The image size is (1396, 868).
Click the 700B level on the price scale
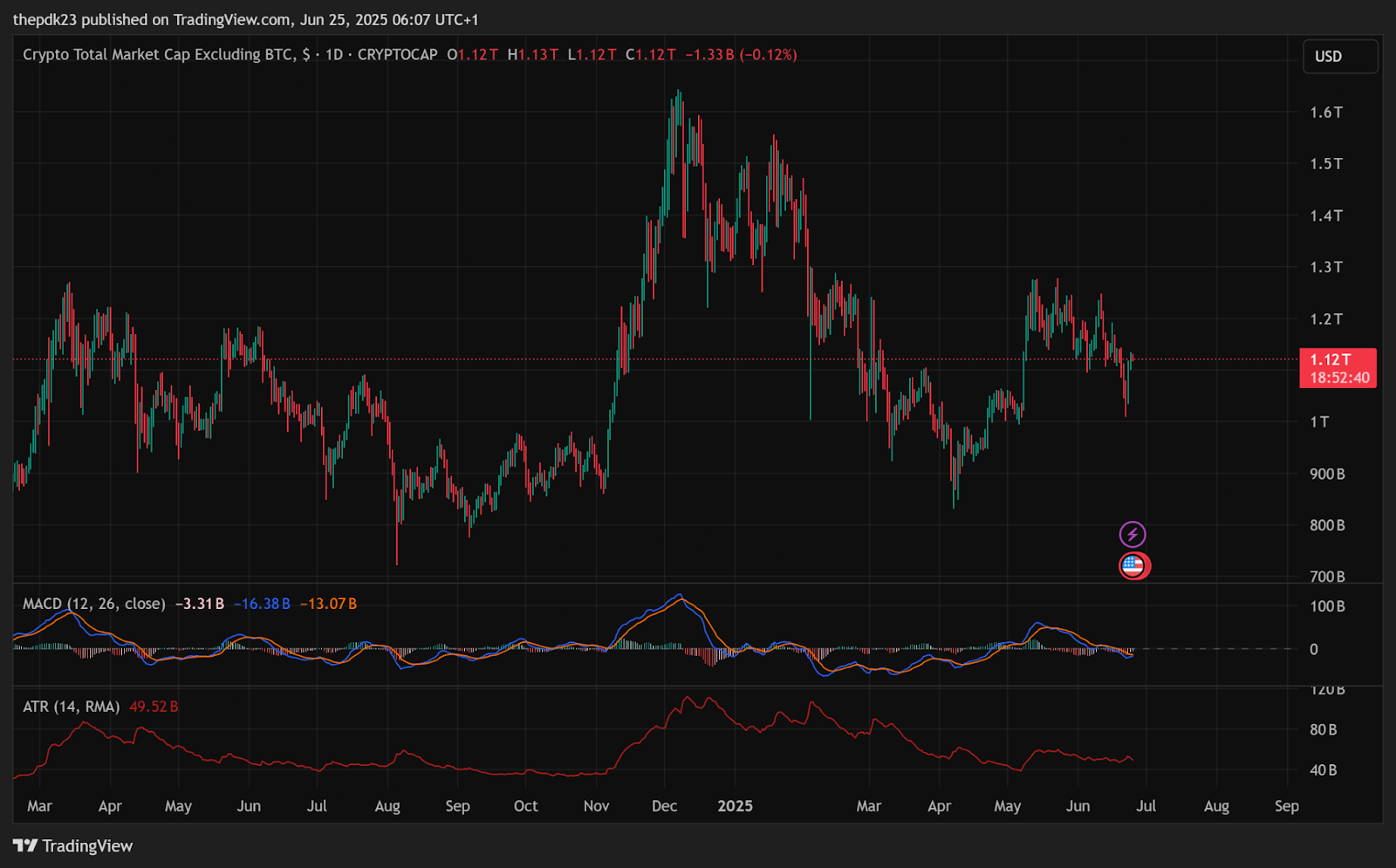[1326, 577]
